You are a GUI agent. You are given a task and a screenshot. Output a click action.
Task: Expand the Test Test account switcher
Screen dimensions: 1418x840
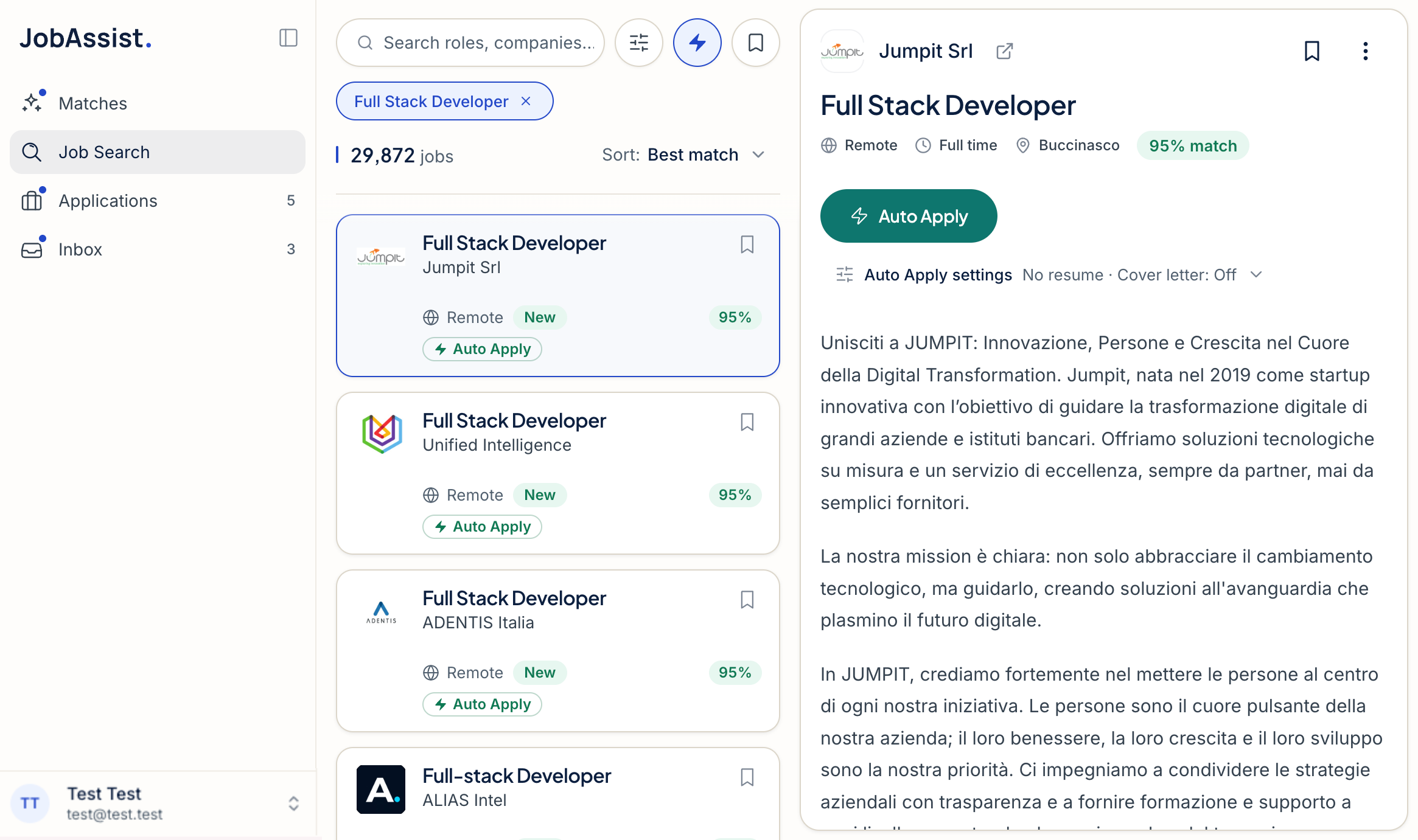293,804
